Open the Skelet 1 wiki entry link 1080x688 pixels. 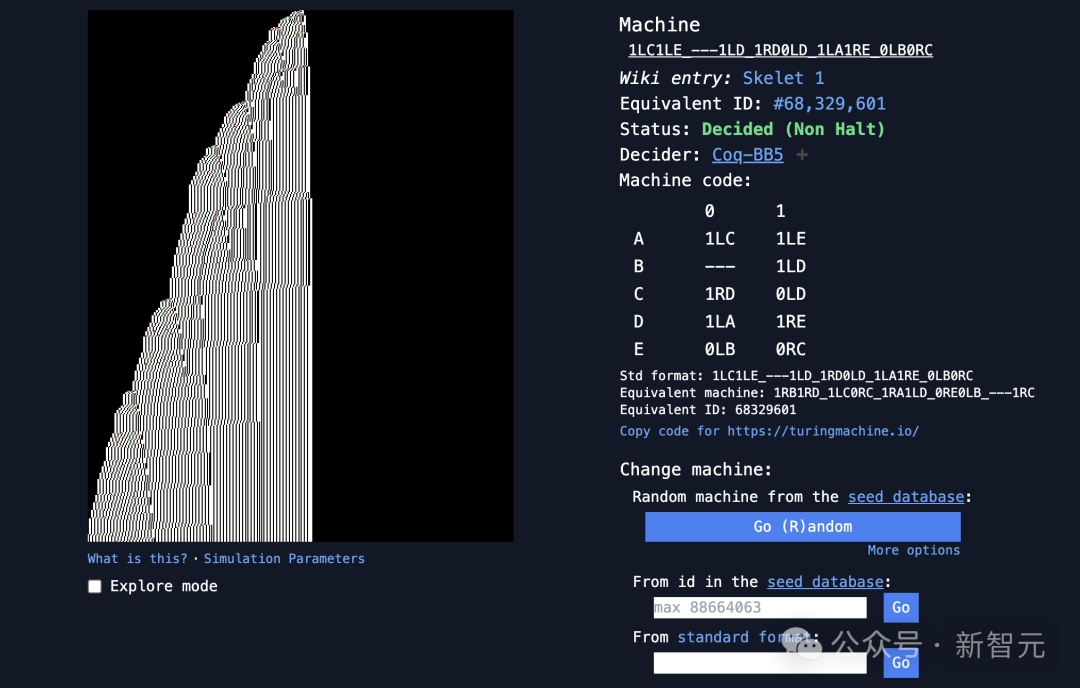[x=783, y=78]
